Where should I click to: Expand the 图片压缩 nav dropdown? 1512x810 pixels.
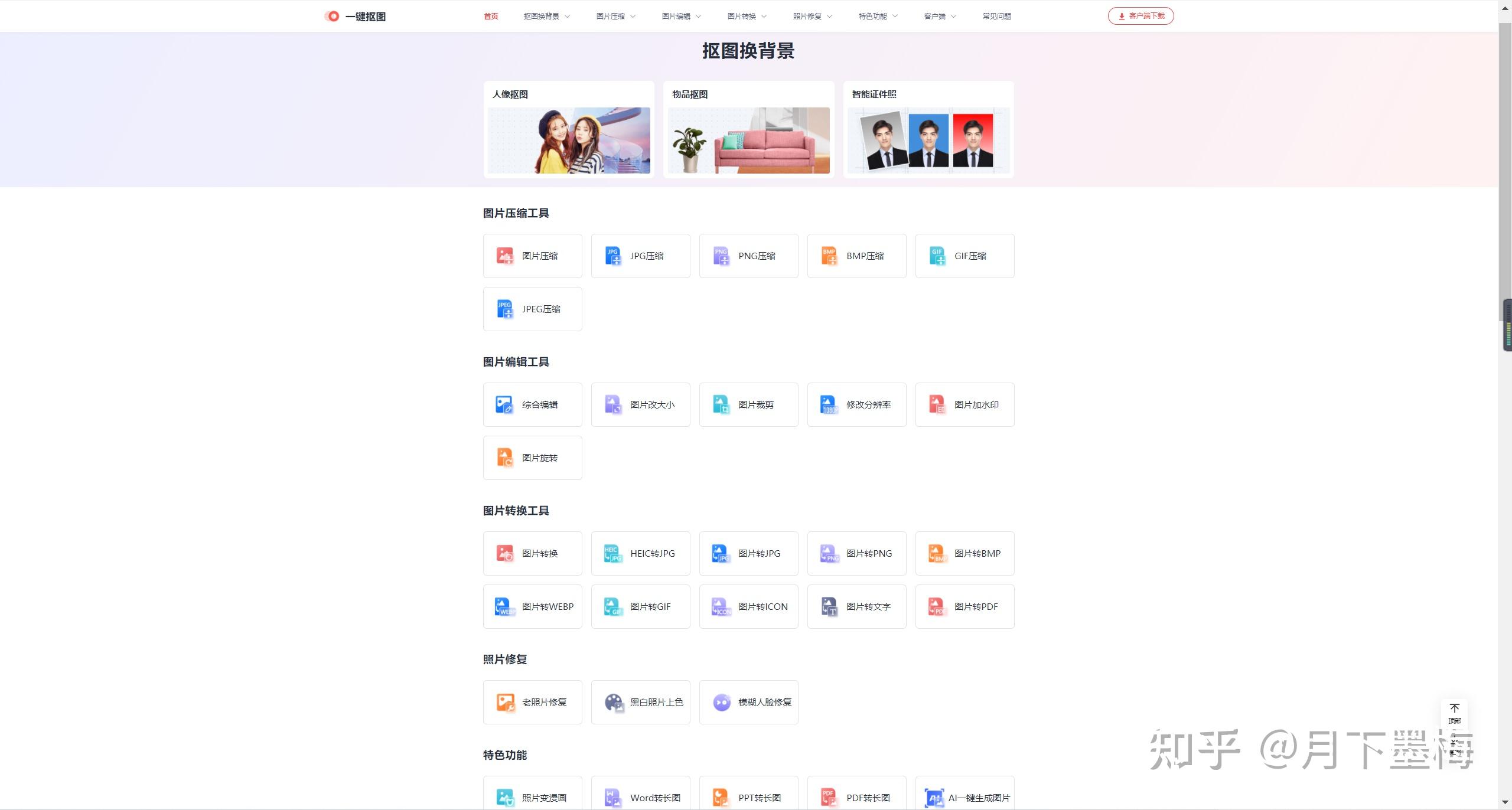616,17
